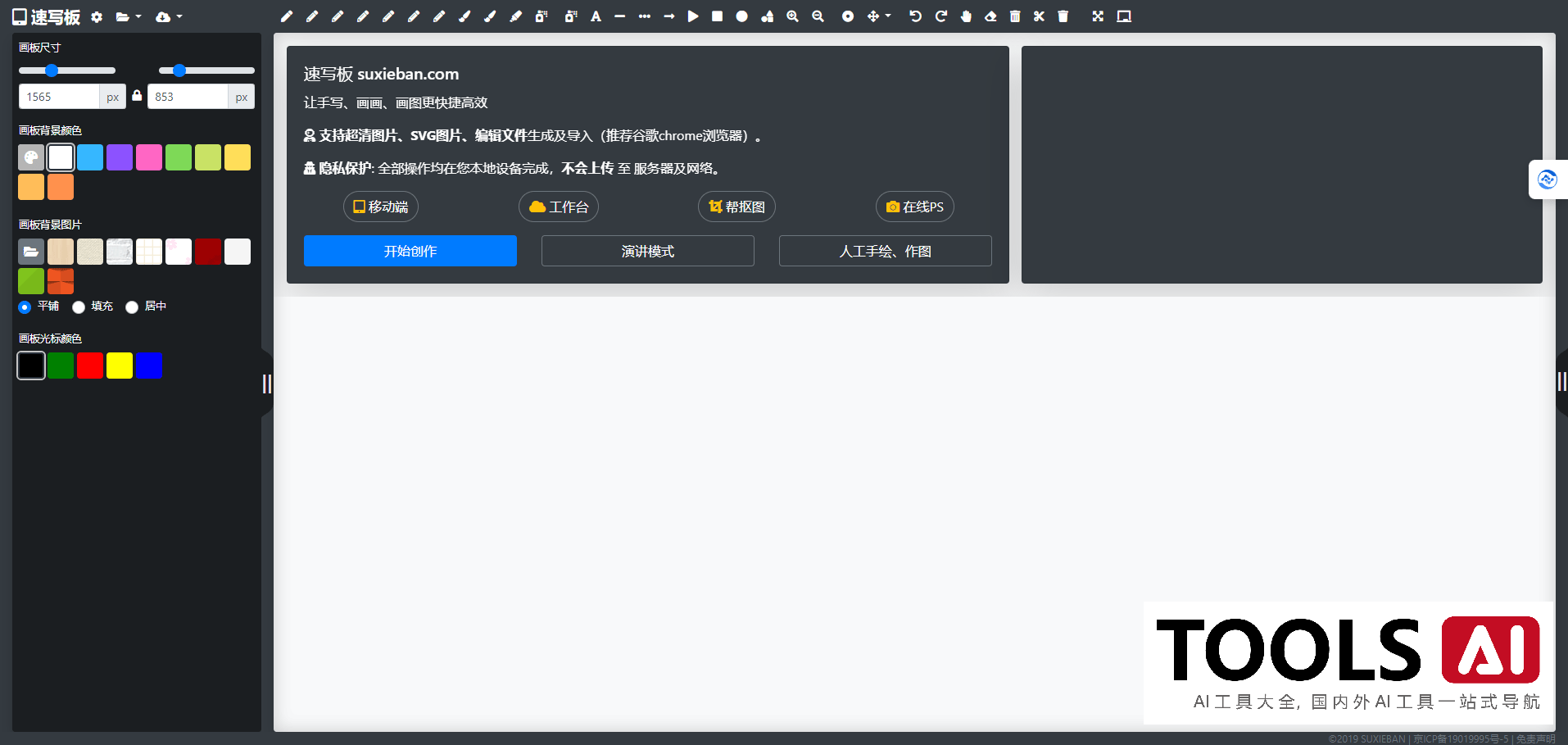Expand the move tool dropdown arrow

click(888, 16)
